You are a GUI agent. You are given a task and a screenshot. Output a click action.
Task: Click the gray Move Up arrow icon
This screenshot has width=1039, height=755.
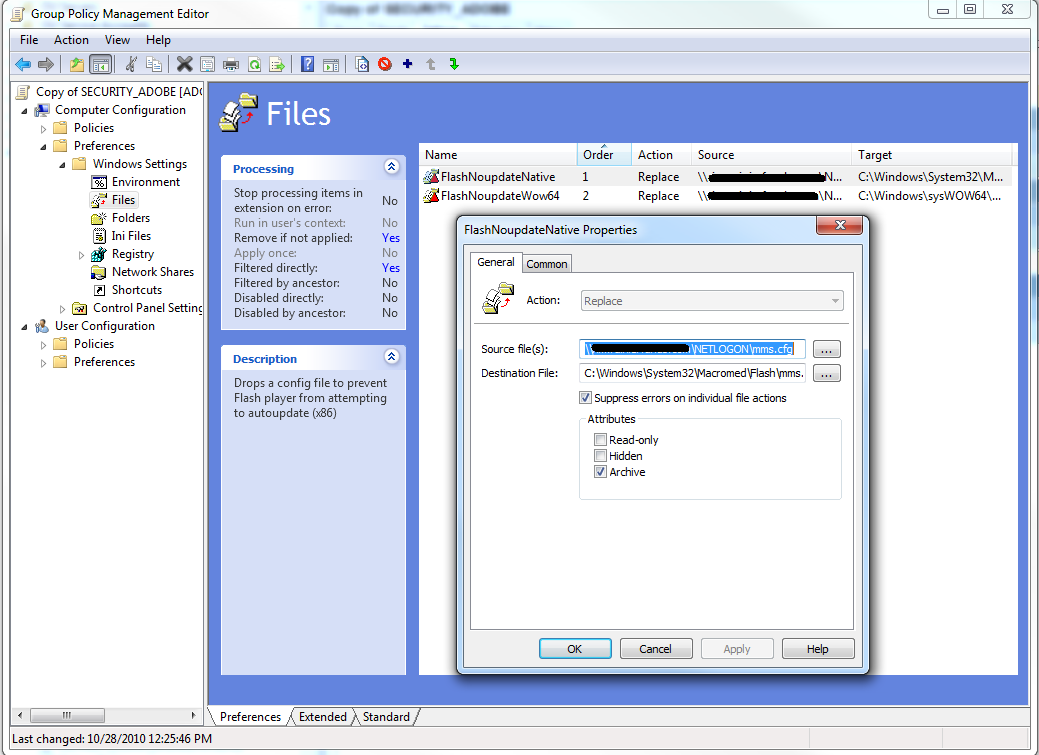(x=431, y=64)
